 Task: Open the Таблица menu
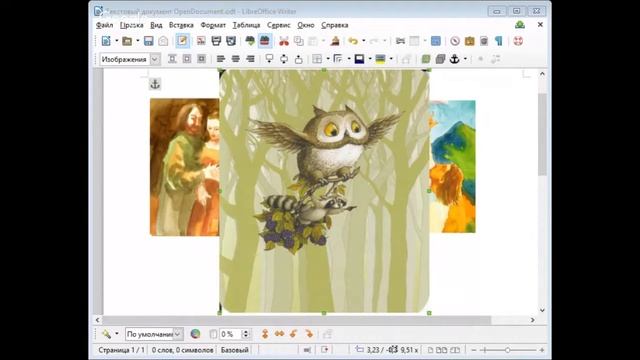coord(247,25)
